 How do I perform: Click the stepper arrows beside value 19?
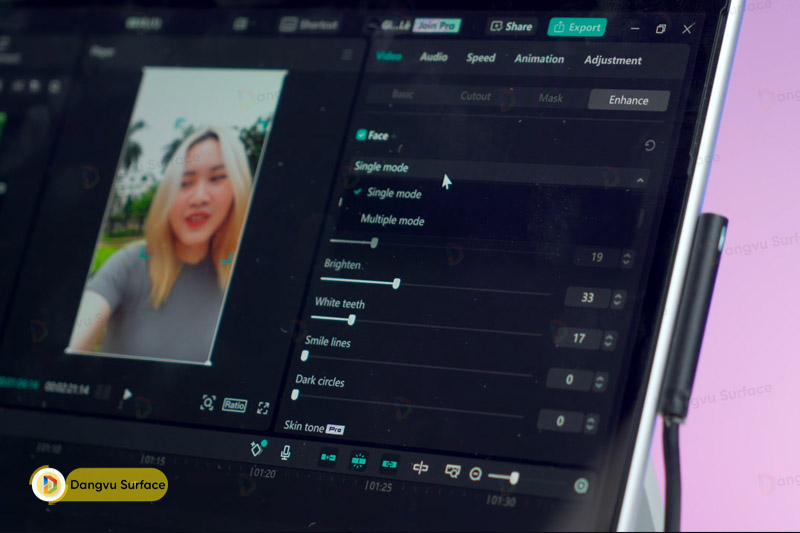[627, 259]
